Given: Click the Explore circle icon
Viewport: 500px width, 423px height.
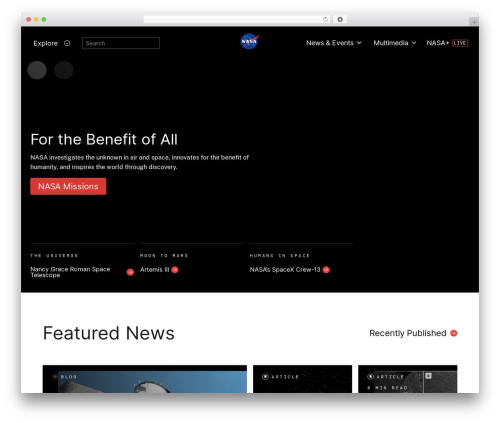Looking at the screenshot, I should [67, 43].
